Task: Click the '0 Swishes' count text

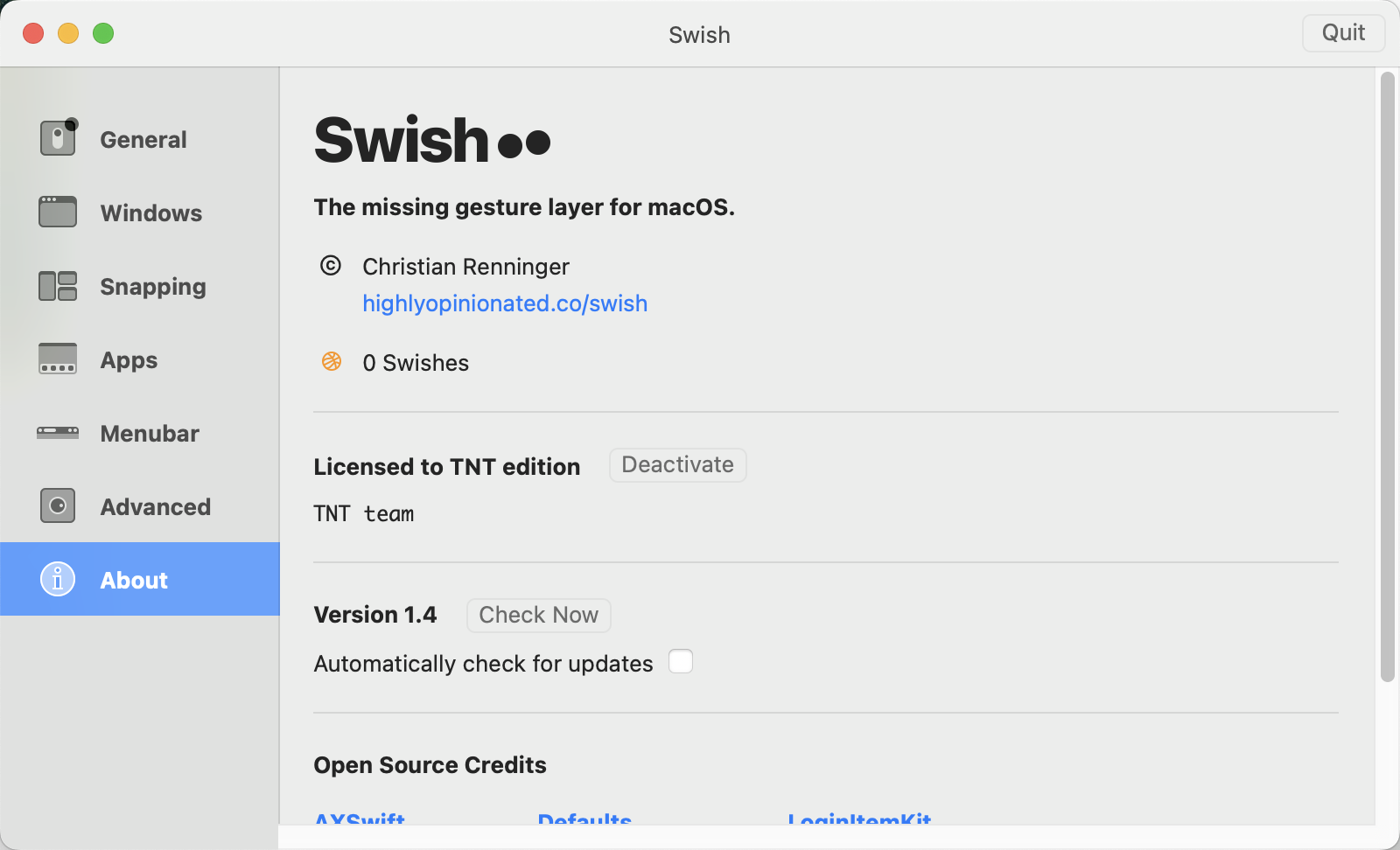Action: point(416,363)
